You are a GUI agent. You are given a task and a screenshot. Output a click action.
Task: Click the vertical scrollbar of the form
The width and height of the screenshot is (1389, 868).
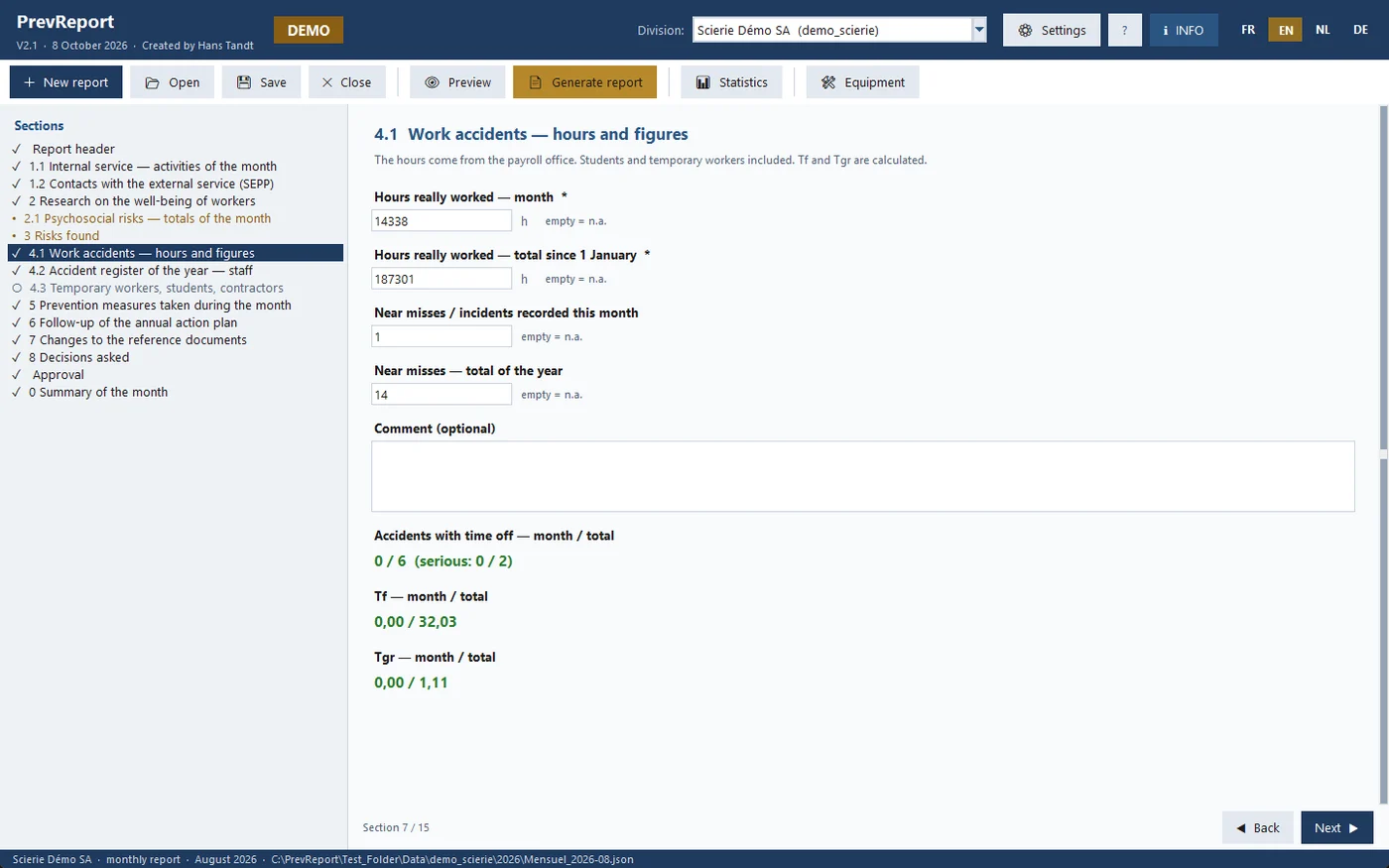(x=1384, y=454)
